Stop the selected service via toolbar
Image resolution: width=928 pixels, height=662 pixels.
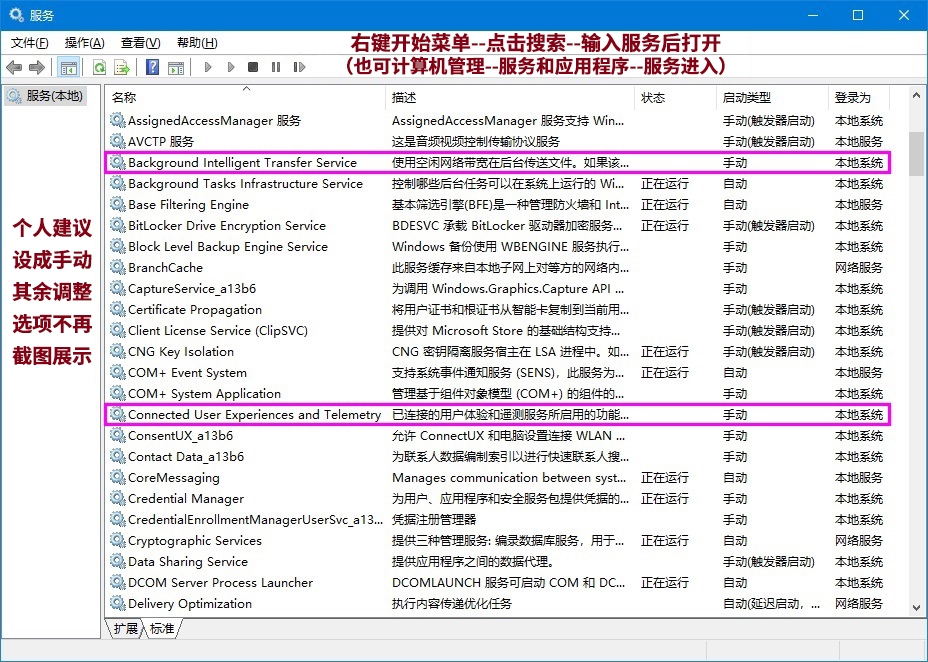(253, 67)
